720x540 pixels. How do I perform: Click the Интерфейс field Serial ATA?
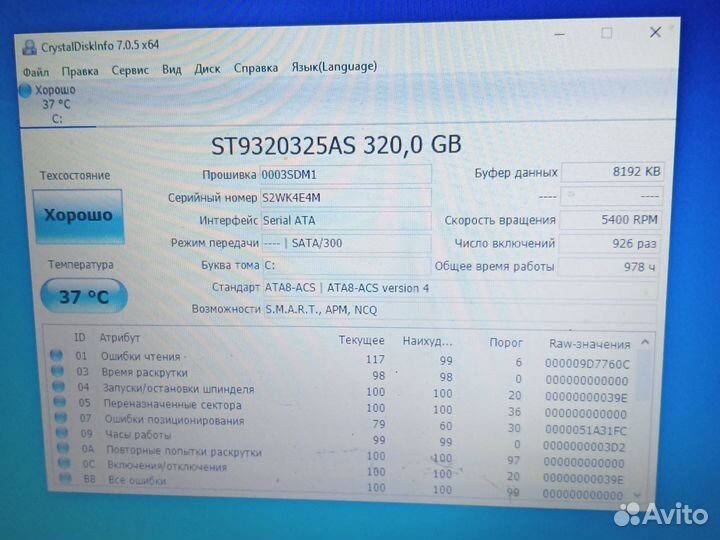point(346,220)
